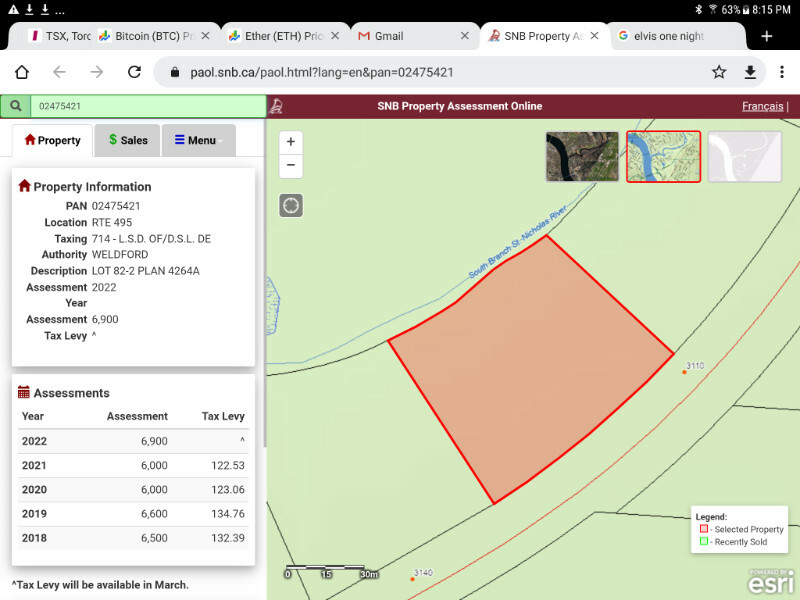The height and width of the screenshot is (600, 800).
Task: Switch to the Sales tab
Action: [128, 140]
